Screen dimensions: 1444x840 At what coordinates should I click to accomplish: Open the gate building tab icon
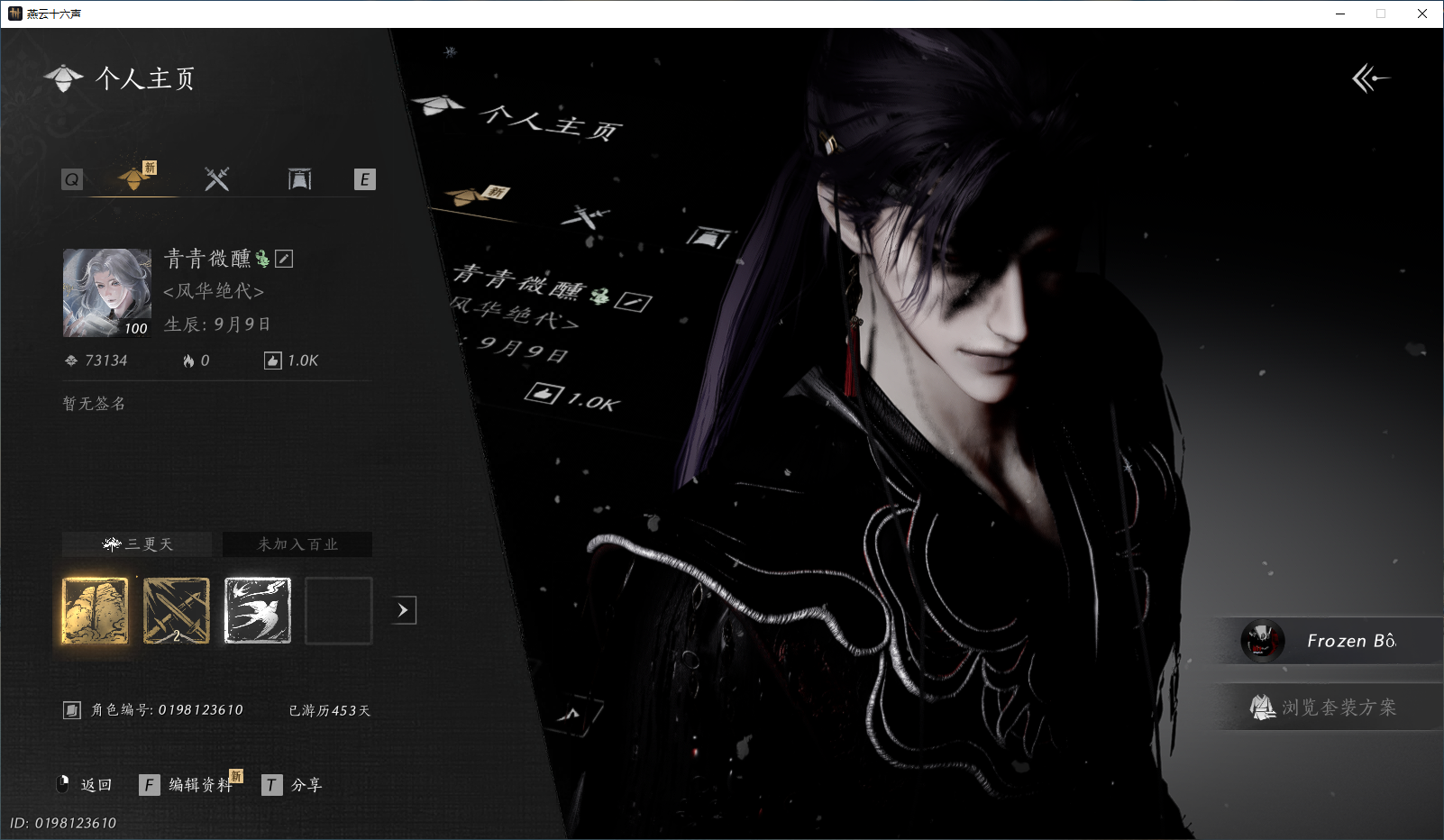(x=299, y=179)
